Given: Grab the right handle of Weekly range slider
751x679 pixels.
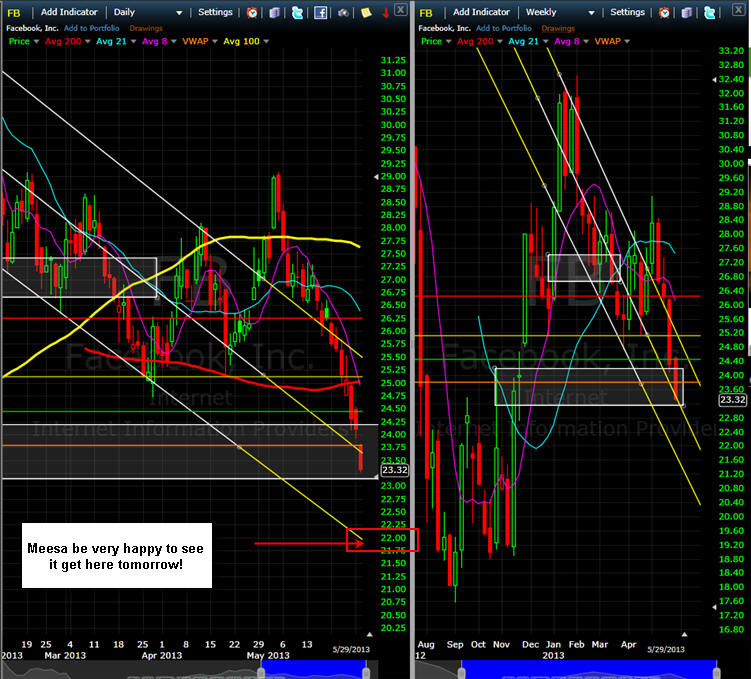Looking at the screenshot, I should coord(717,671).
